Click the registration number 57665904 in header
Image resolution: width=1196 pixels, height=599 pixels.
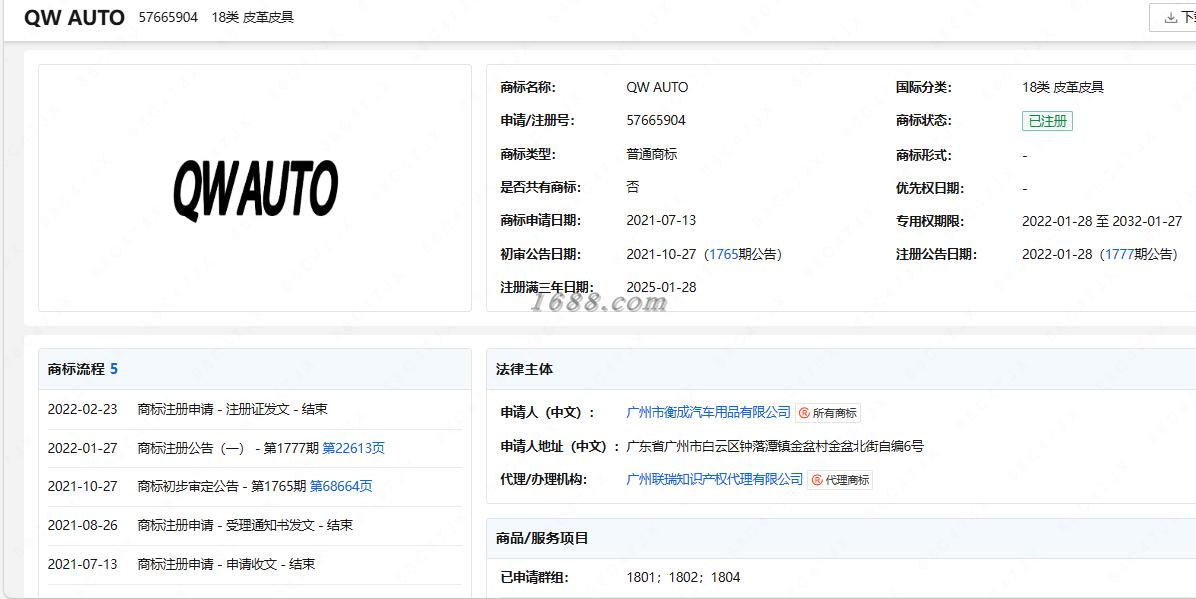pos(169,18)
